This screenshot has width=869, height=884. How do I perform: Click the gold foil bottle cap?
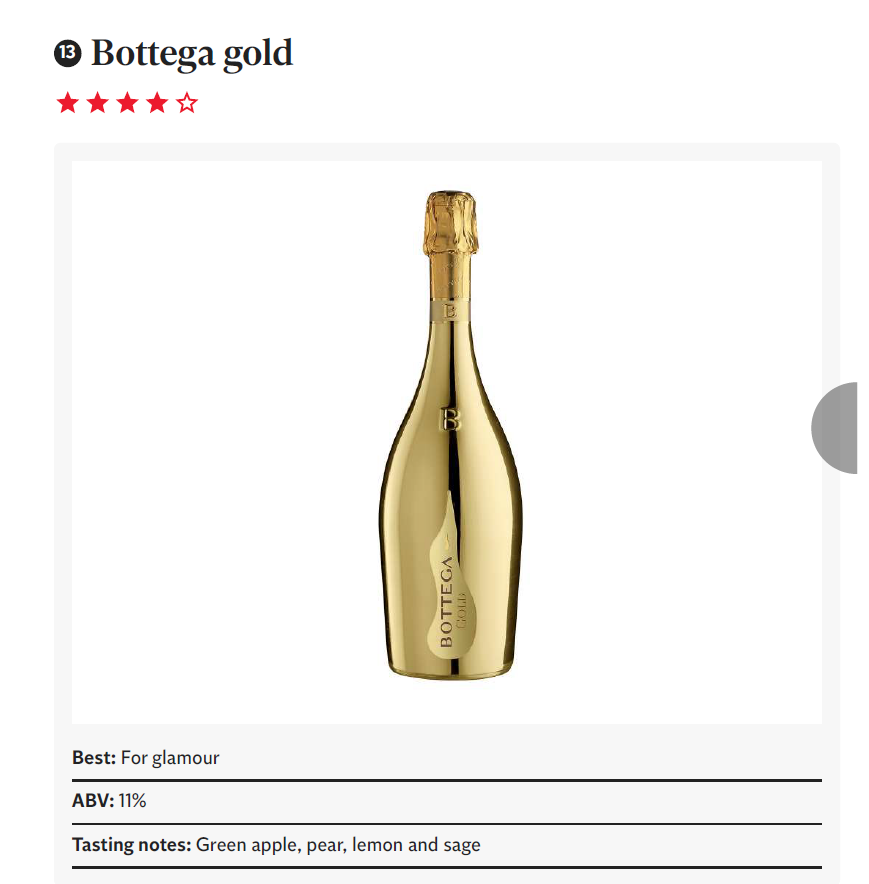[x=450, y=225]
